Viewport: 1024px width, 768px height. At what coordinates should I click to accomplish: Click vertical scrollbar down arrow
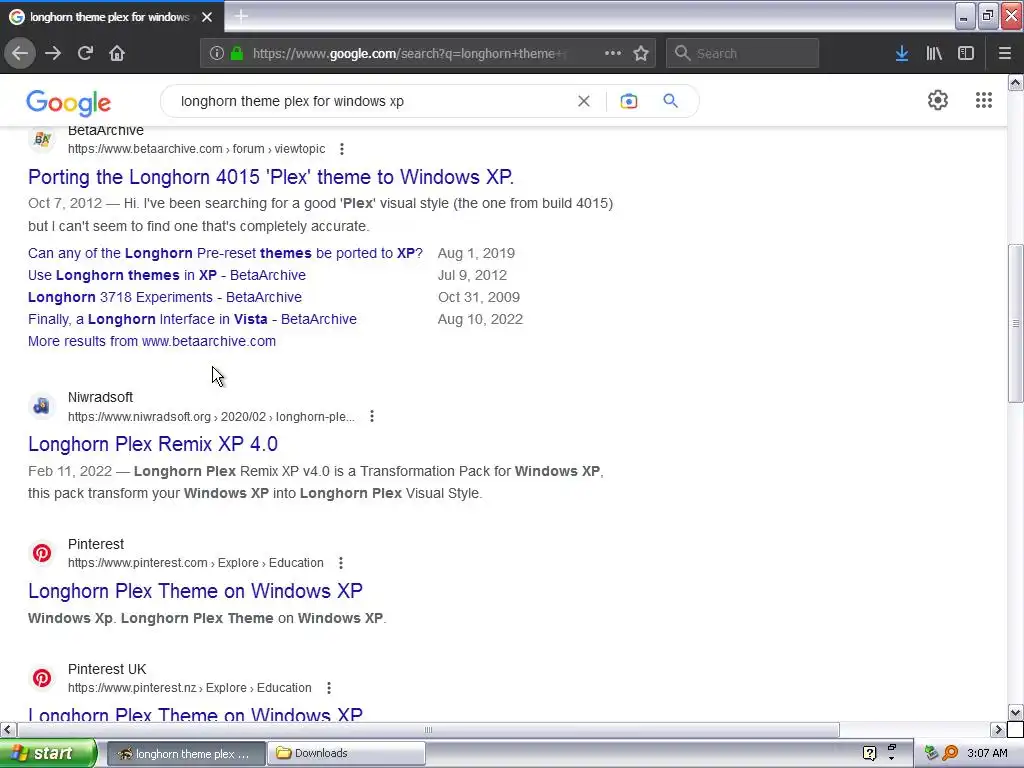pyautogui.click(x=1016, y=712)
